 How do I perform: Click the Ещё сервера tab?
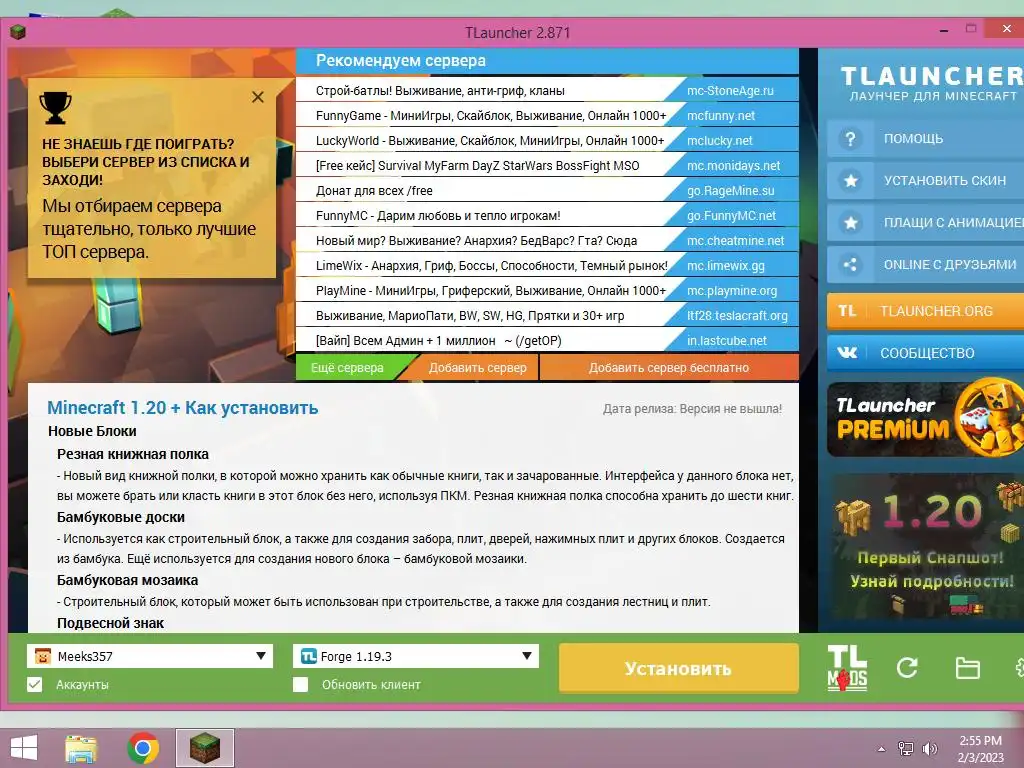coord(347,368)
